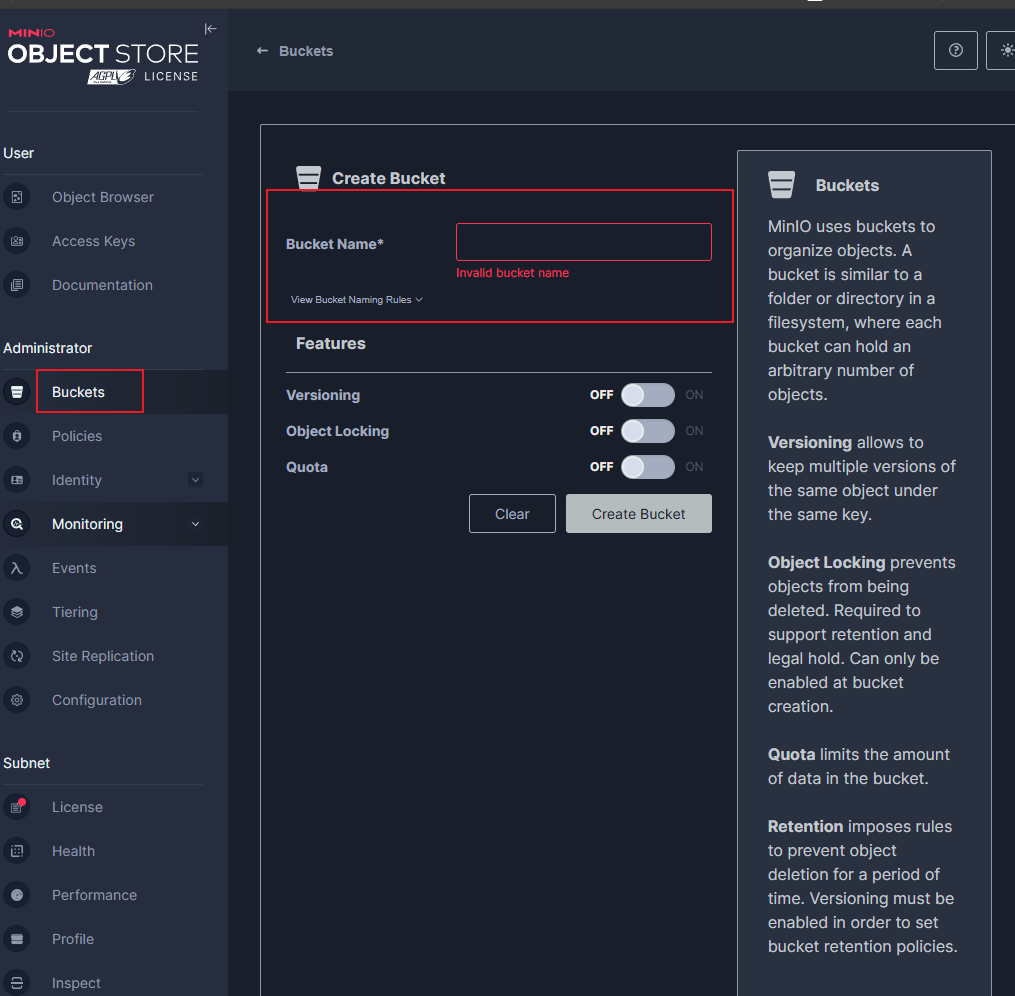Image resolution: width=1015 pixels, height=996 pixels.
Task: Click the Health sidebar icon
Action: (x=17, y=851)
